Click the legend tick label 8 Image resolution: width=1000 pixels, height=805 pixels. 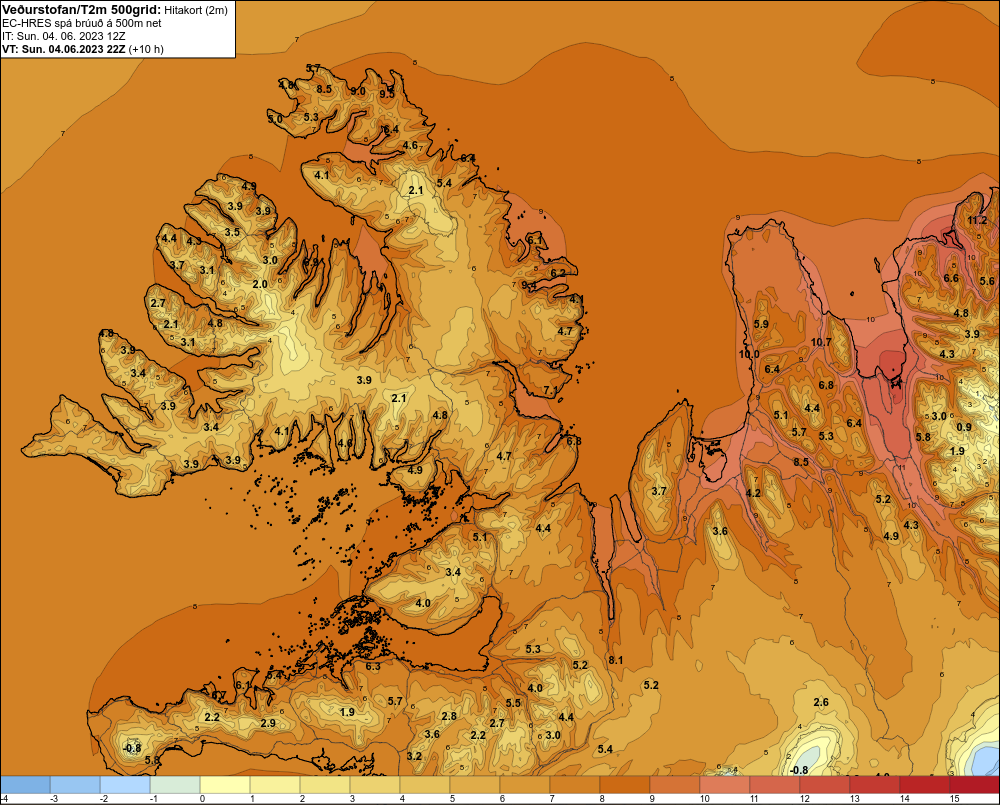(x=602, y=799)
